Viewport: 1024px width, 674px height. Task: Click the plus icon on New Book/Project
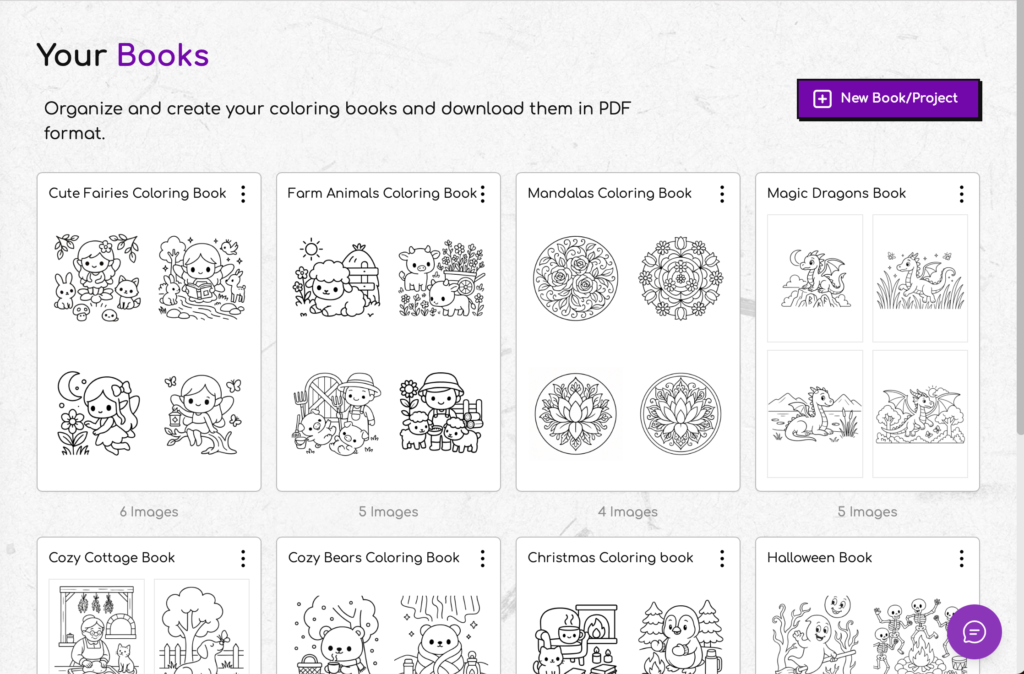[822, 99]
